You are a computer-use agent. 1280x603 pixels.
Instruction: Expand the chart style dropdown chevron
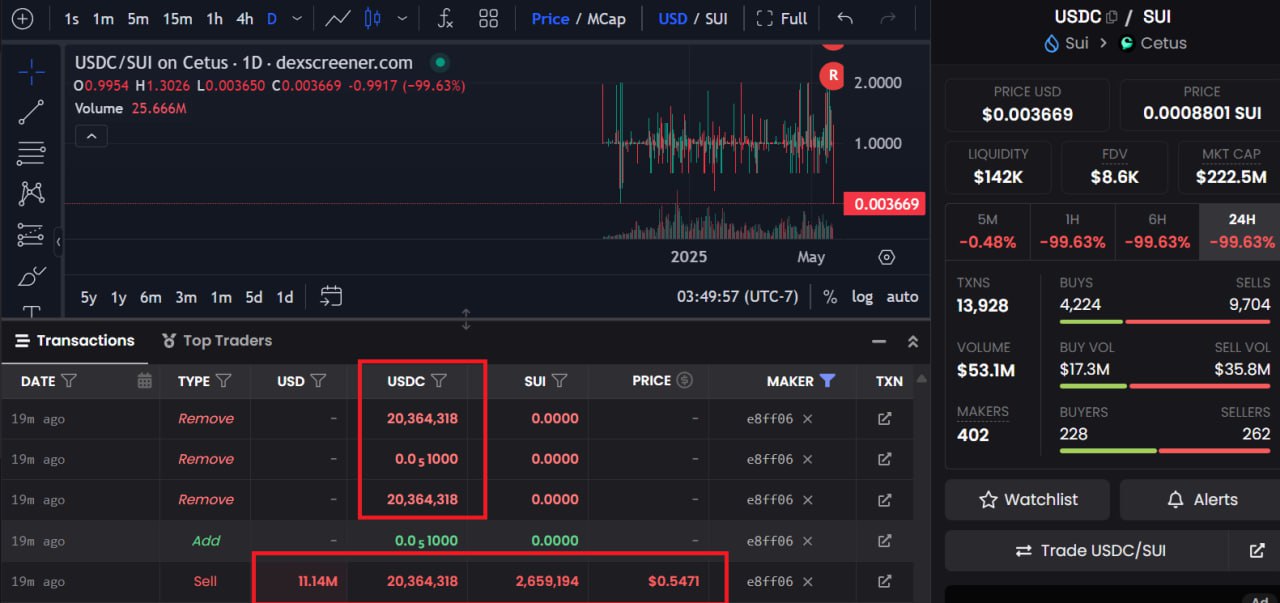coord(402,18)
